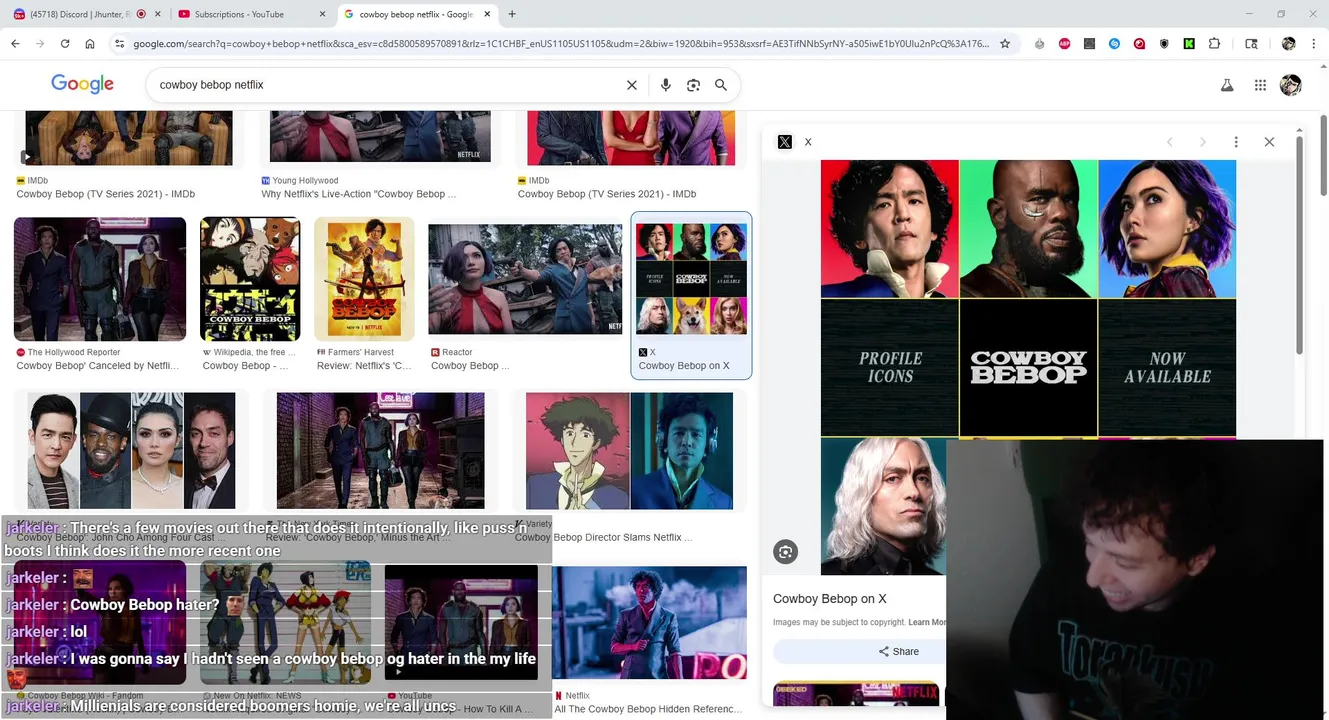Open 'All The Cowboy Bebop Hidden Referenc...' link
1329x720 pixels.
pos(648,709)
